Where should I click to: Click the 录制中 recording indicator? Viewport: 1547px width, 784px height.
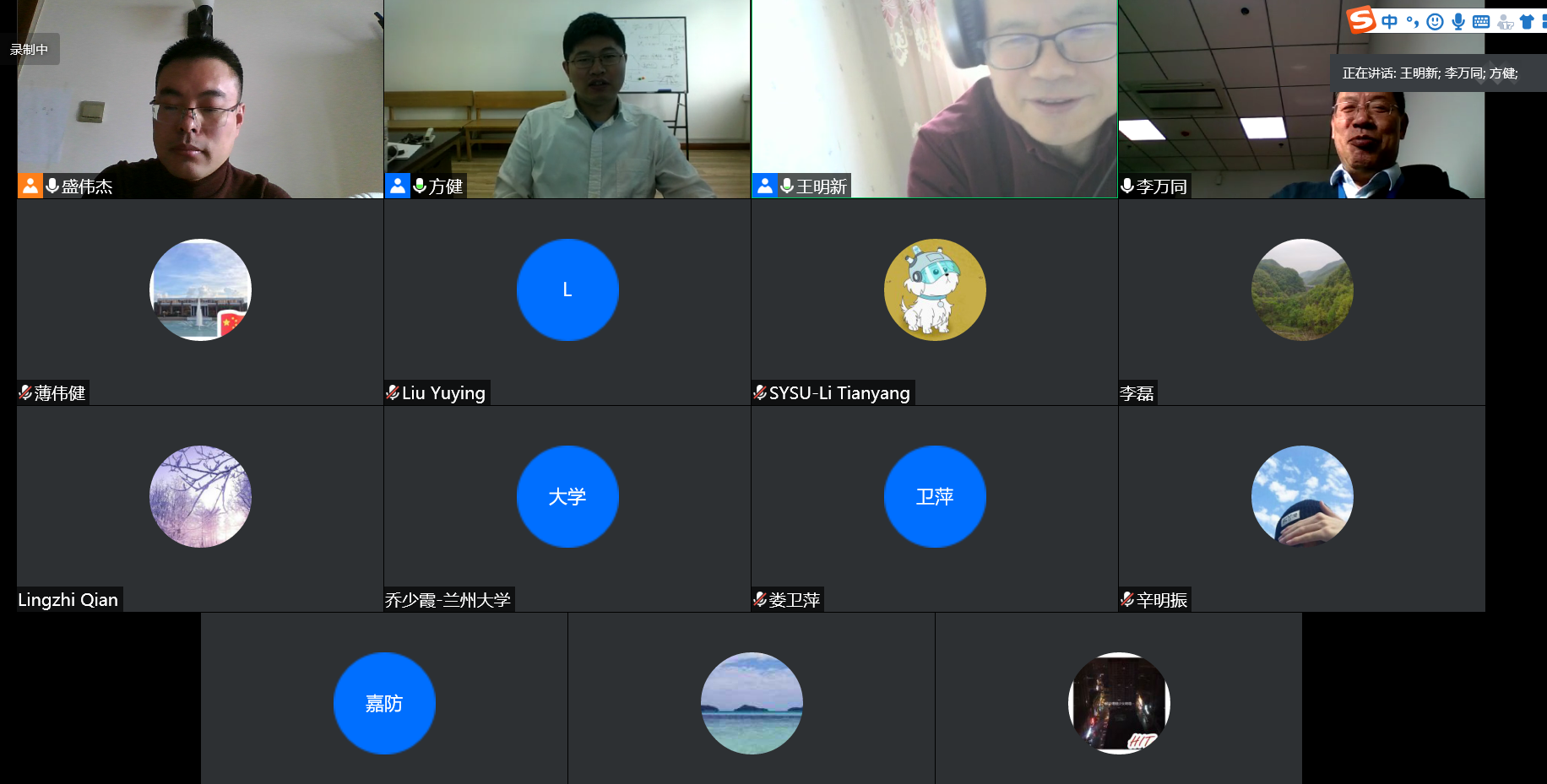click(30, 50)
